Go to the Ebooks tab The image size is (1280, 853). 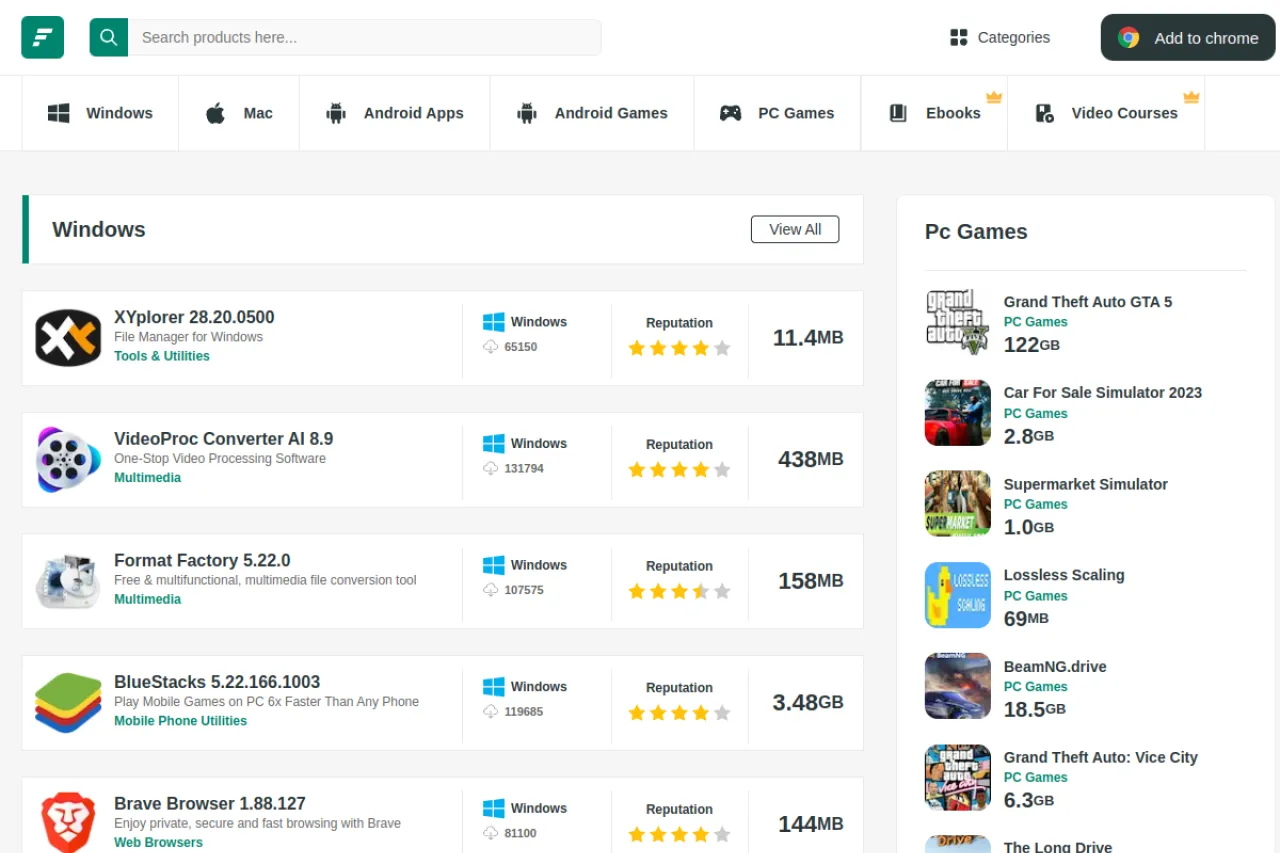(934, 113)
